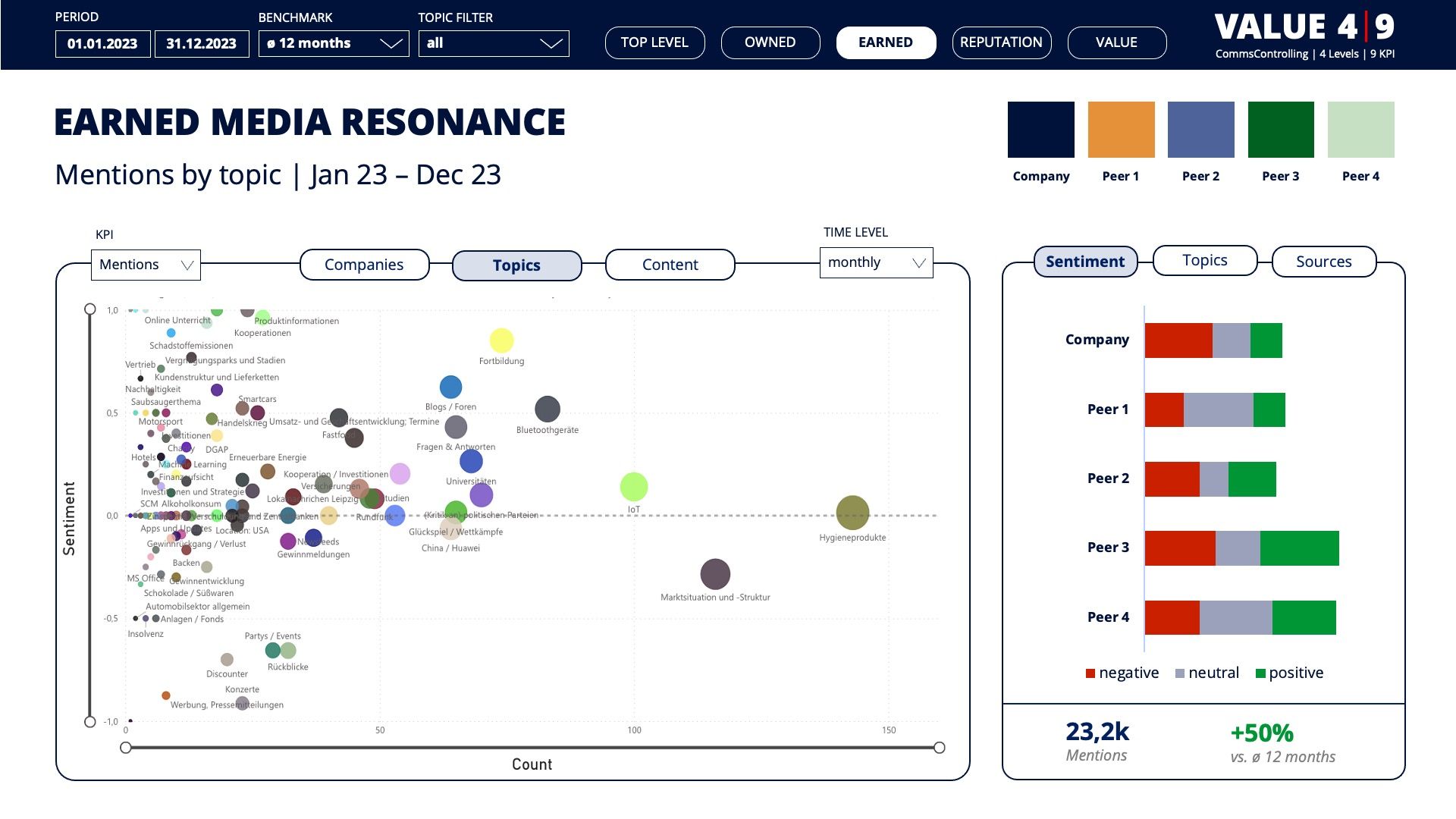The height and width of the screenshot is (819, 1456).
Task: Click the olive Hygieneprodukte bubble
Action: [x=852, y=513]
